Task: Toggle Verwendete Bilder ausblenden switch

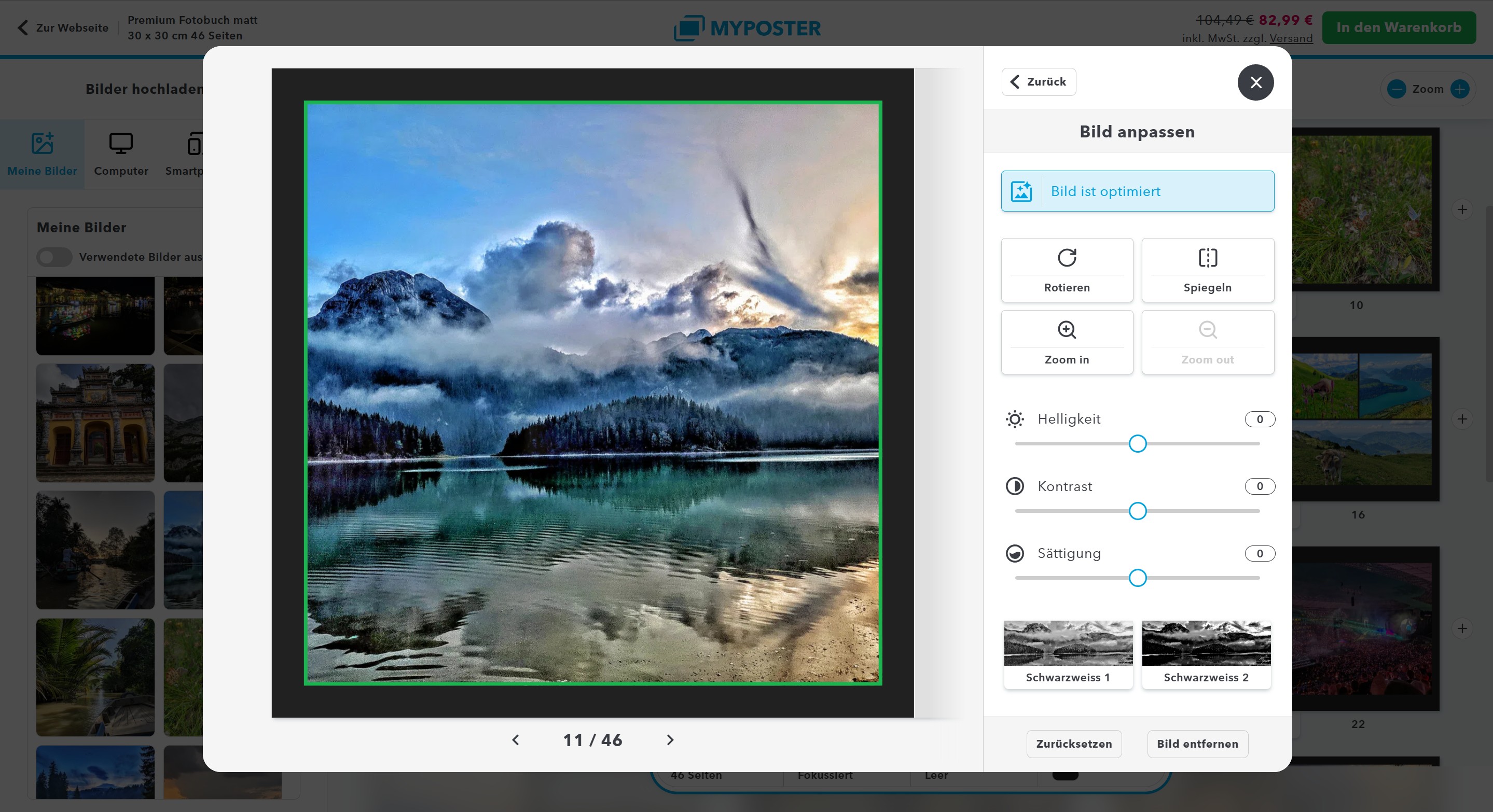Action: [54, 257]
